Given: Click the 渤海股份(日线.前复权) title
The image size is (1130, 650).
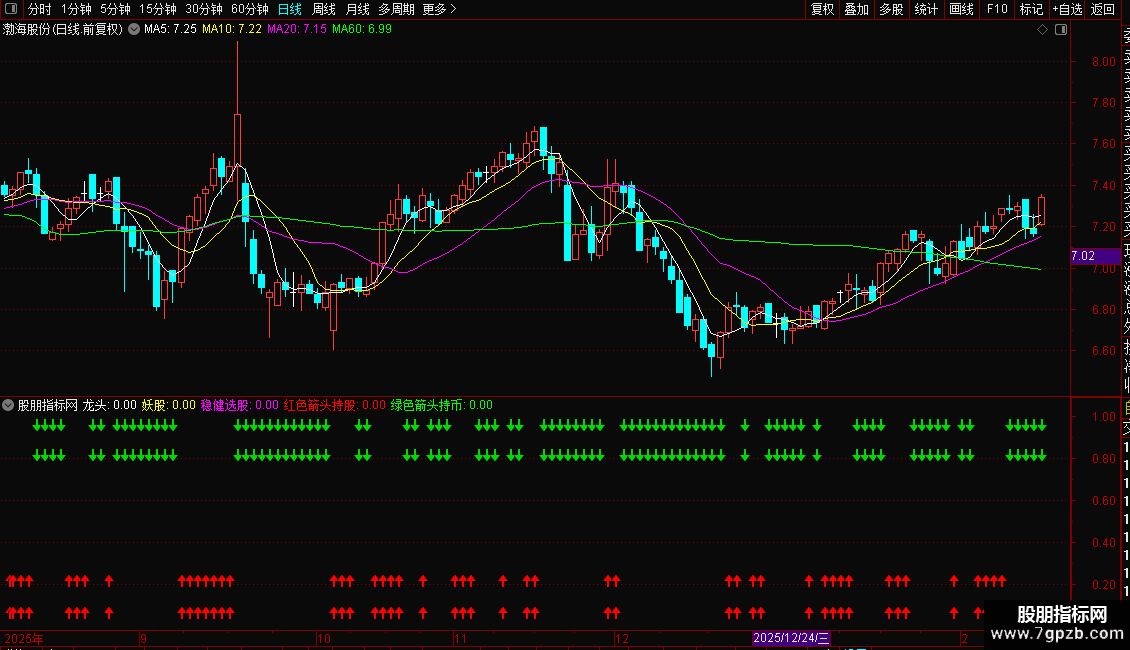Looking at the screenshot, I should (63, 30).
